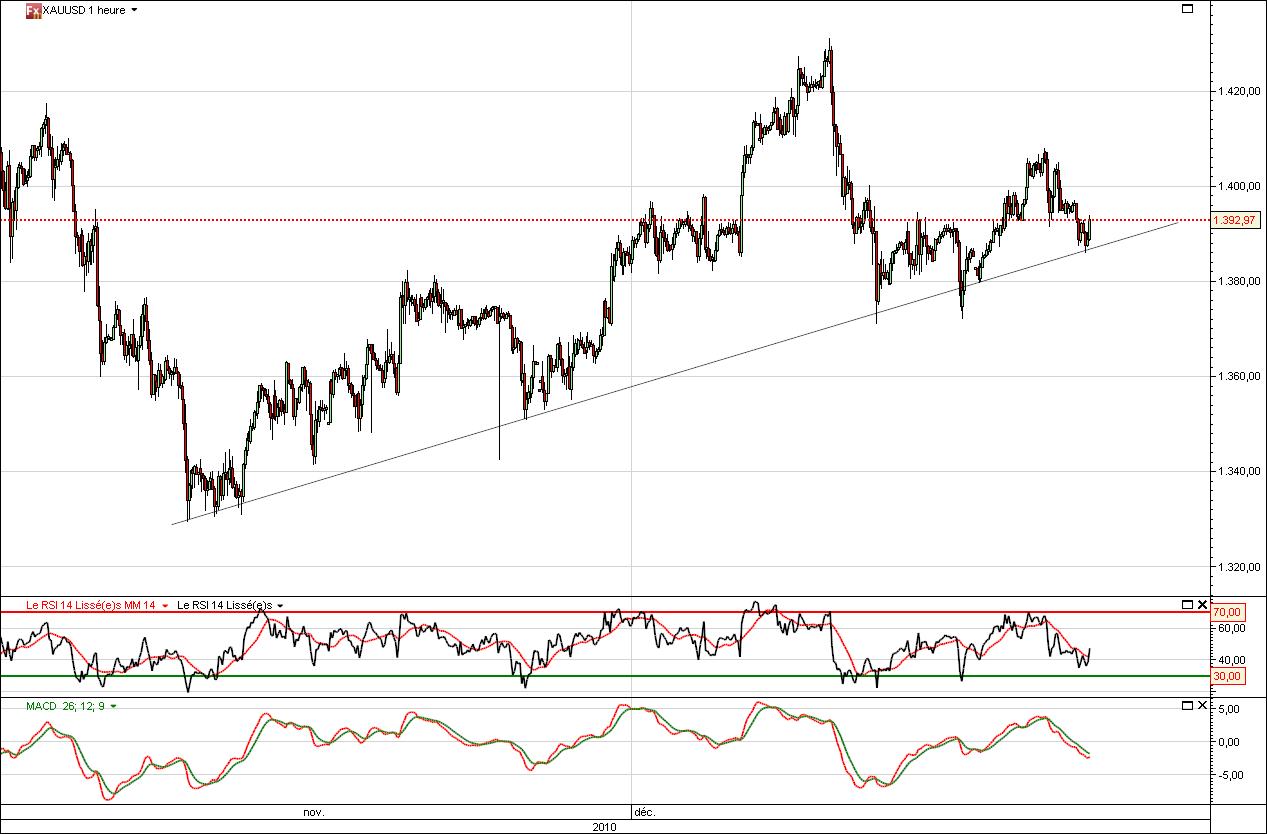The height and width of the screenshot is (834, 1267).
Task: Maximize the MACD indicator panel
Action: 1187,706
